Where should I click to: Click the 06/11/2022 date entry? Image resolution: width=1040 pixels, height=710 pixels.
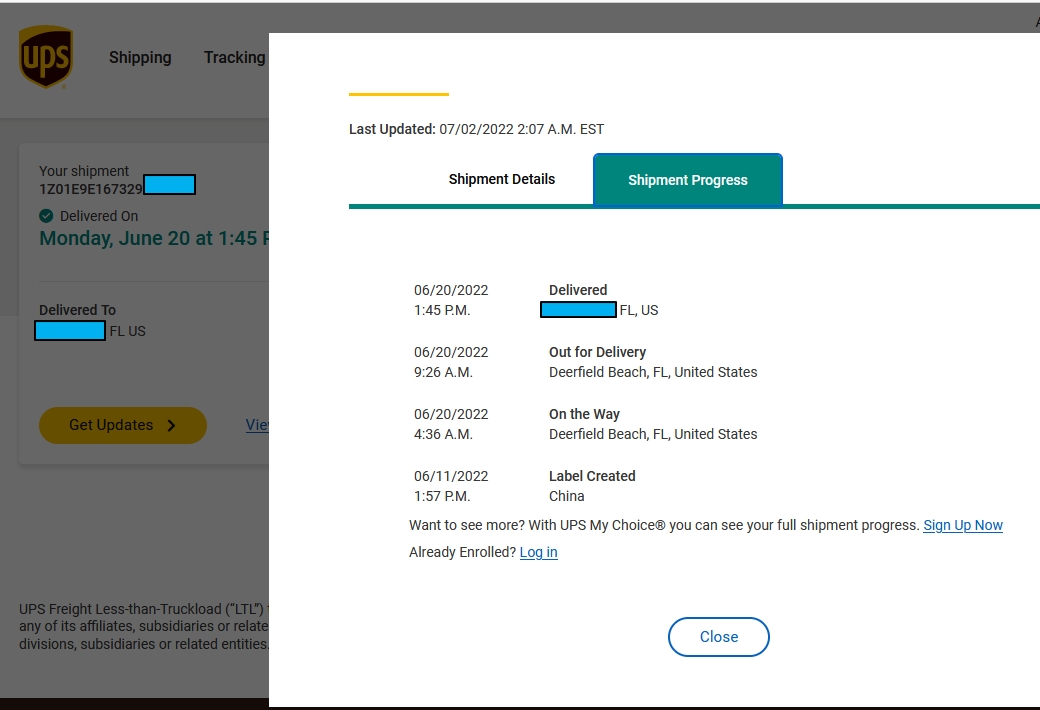451,476
